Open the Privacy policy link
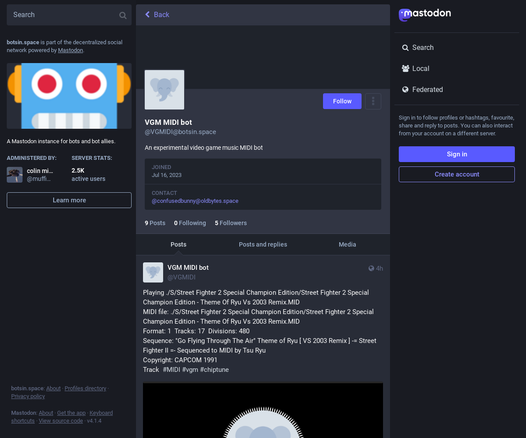The height and width of the screenshot is (438, 526). (x=28, y=396)
